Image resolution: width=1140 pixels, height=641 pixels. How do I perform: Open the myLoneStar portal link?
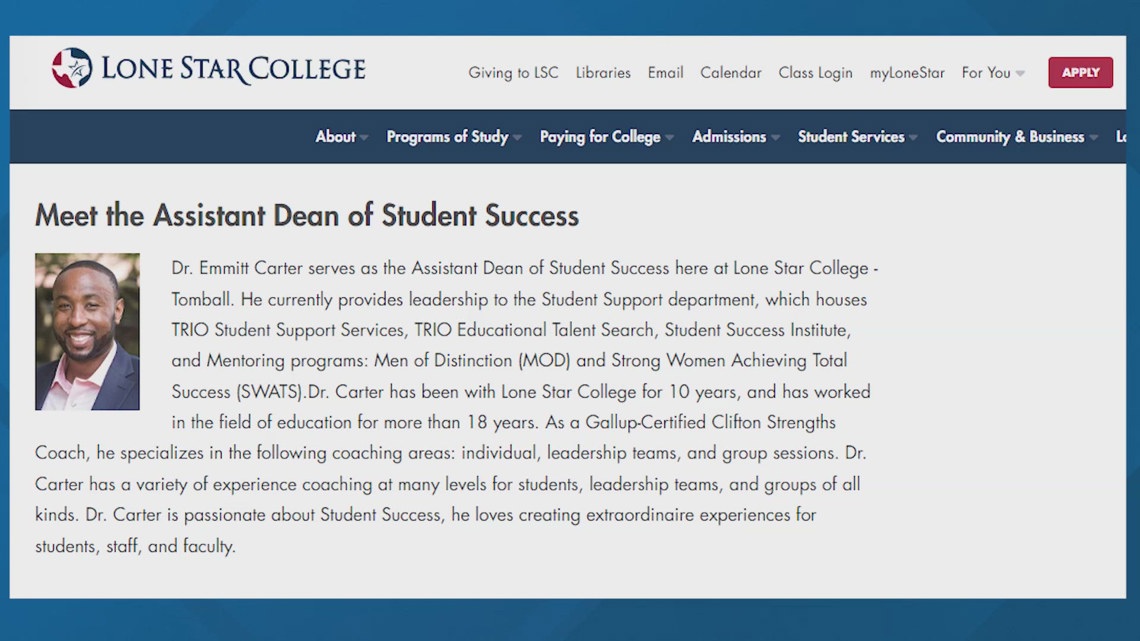tap(907, 73)
